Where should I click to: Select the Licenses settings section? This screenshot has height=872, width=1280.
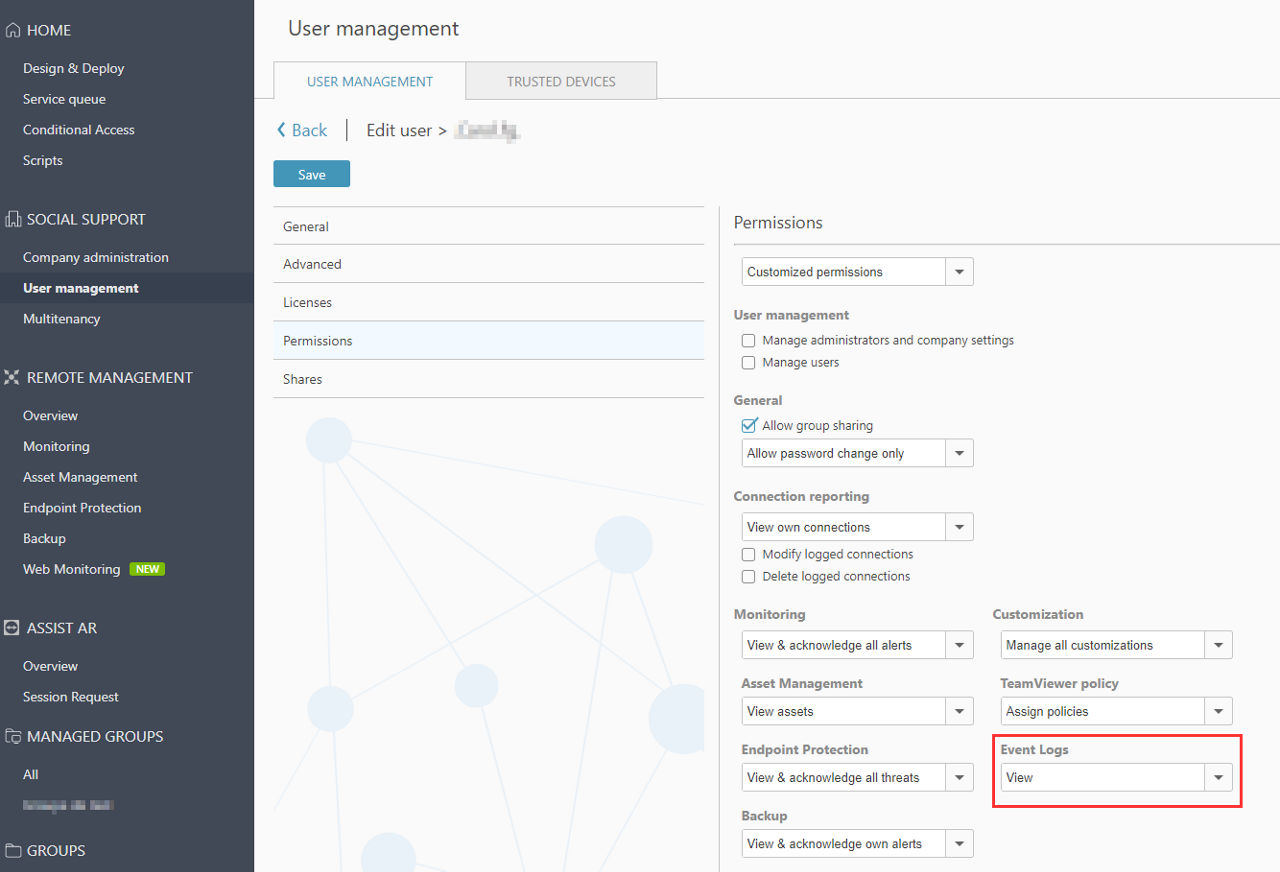pyautogui.click(x=489, y=302)
